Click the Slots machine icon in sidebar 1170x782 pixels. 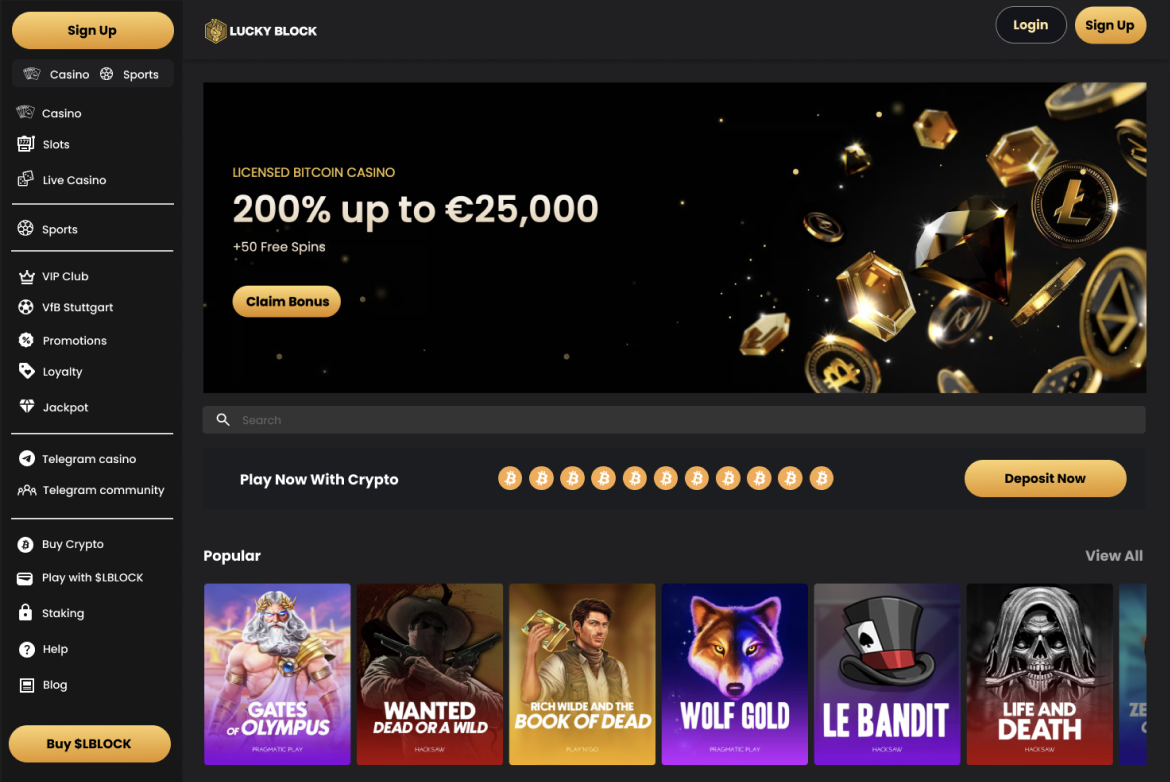tap(26, 144)
